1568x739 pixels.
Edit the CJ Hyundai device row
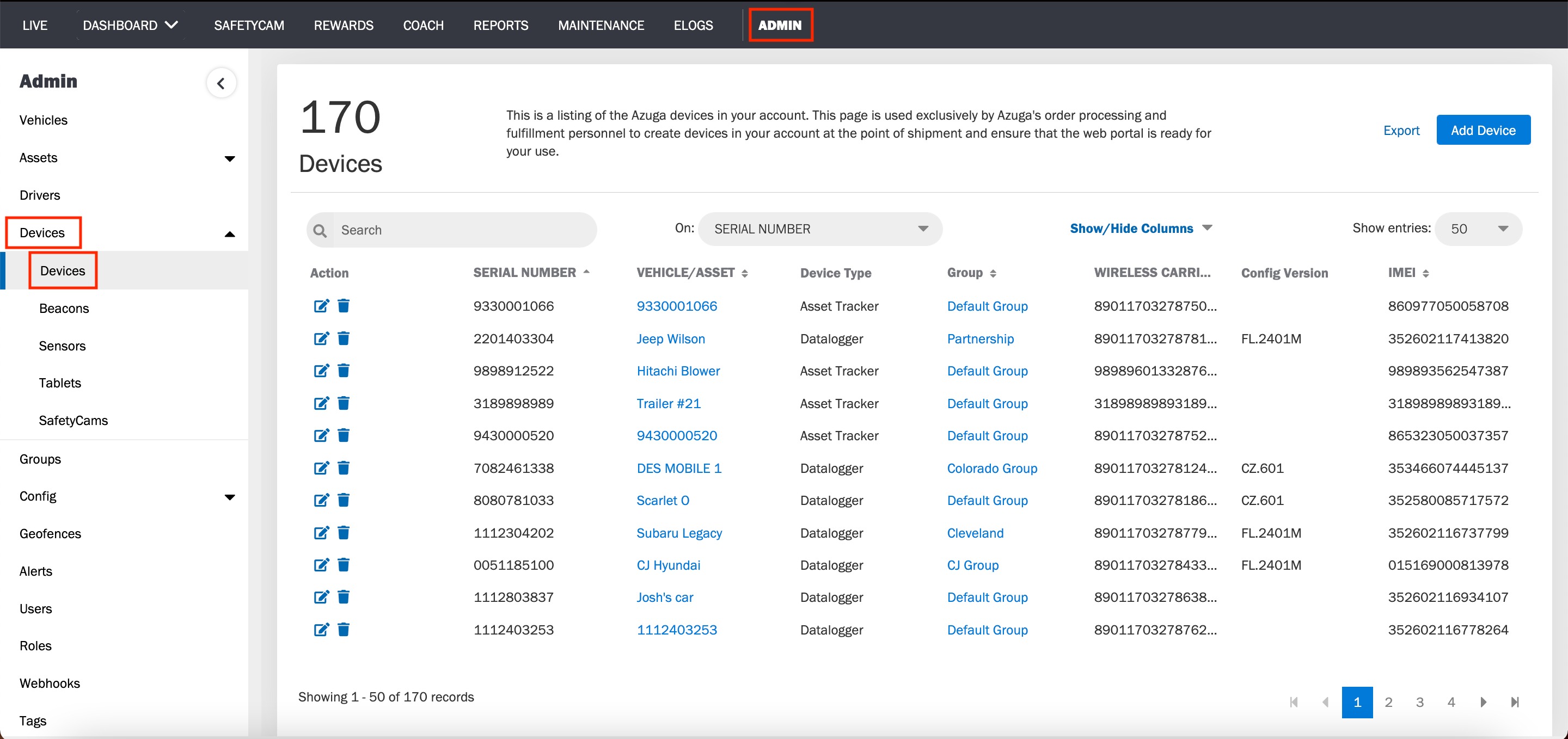pyautogui.click(x=321, y=565)
